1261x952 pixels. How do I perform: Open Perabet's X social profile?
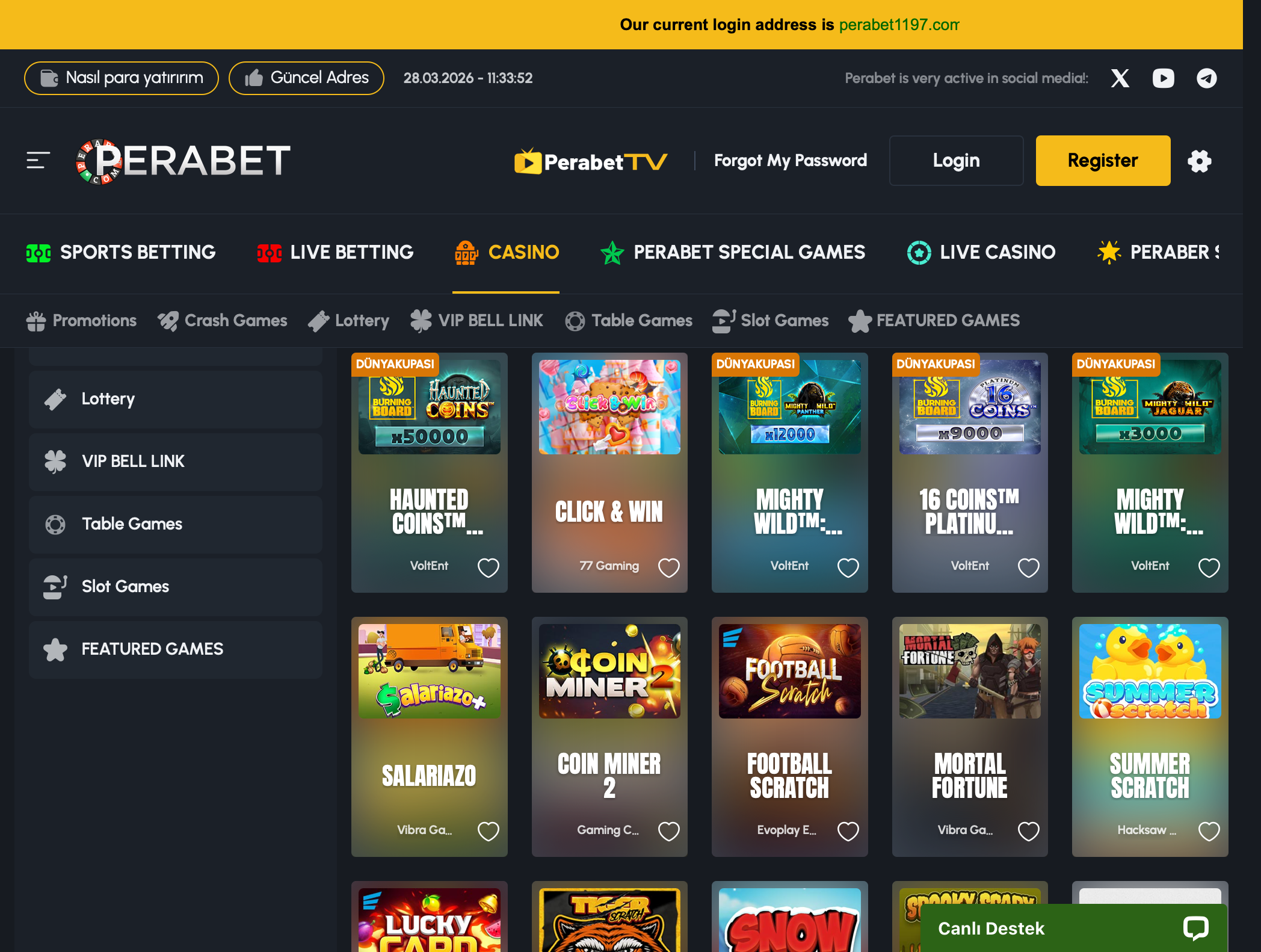click(1120, 78)
